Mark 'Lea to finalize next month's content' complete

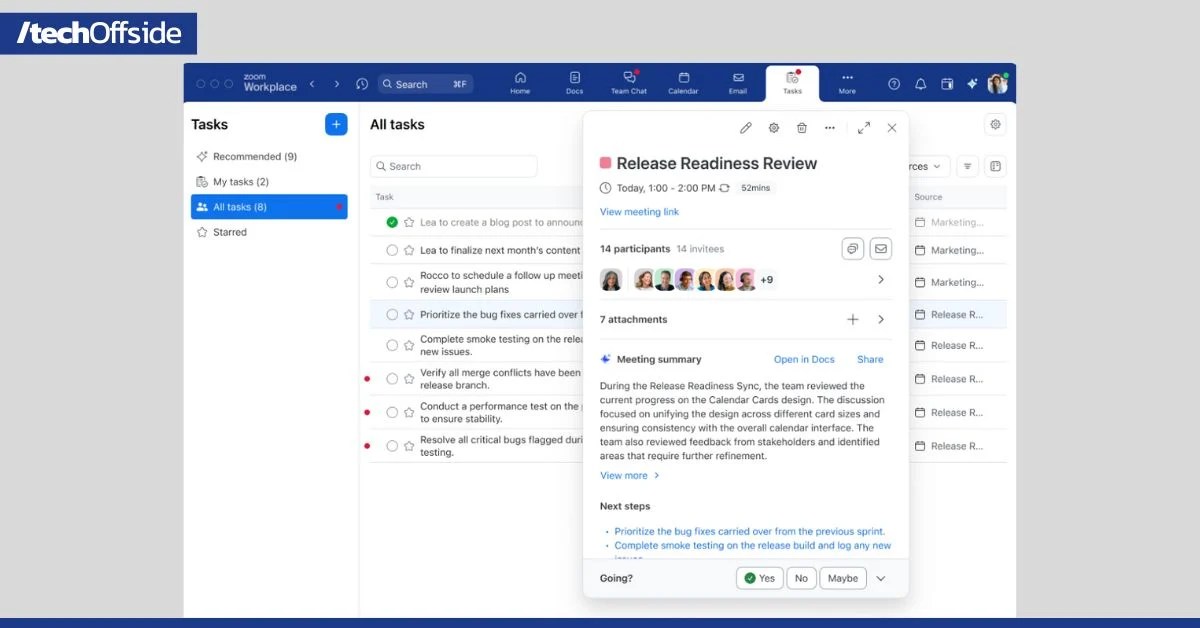point(392,250)
